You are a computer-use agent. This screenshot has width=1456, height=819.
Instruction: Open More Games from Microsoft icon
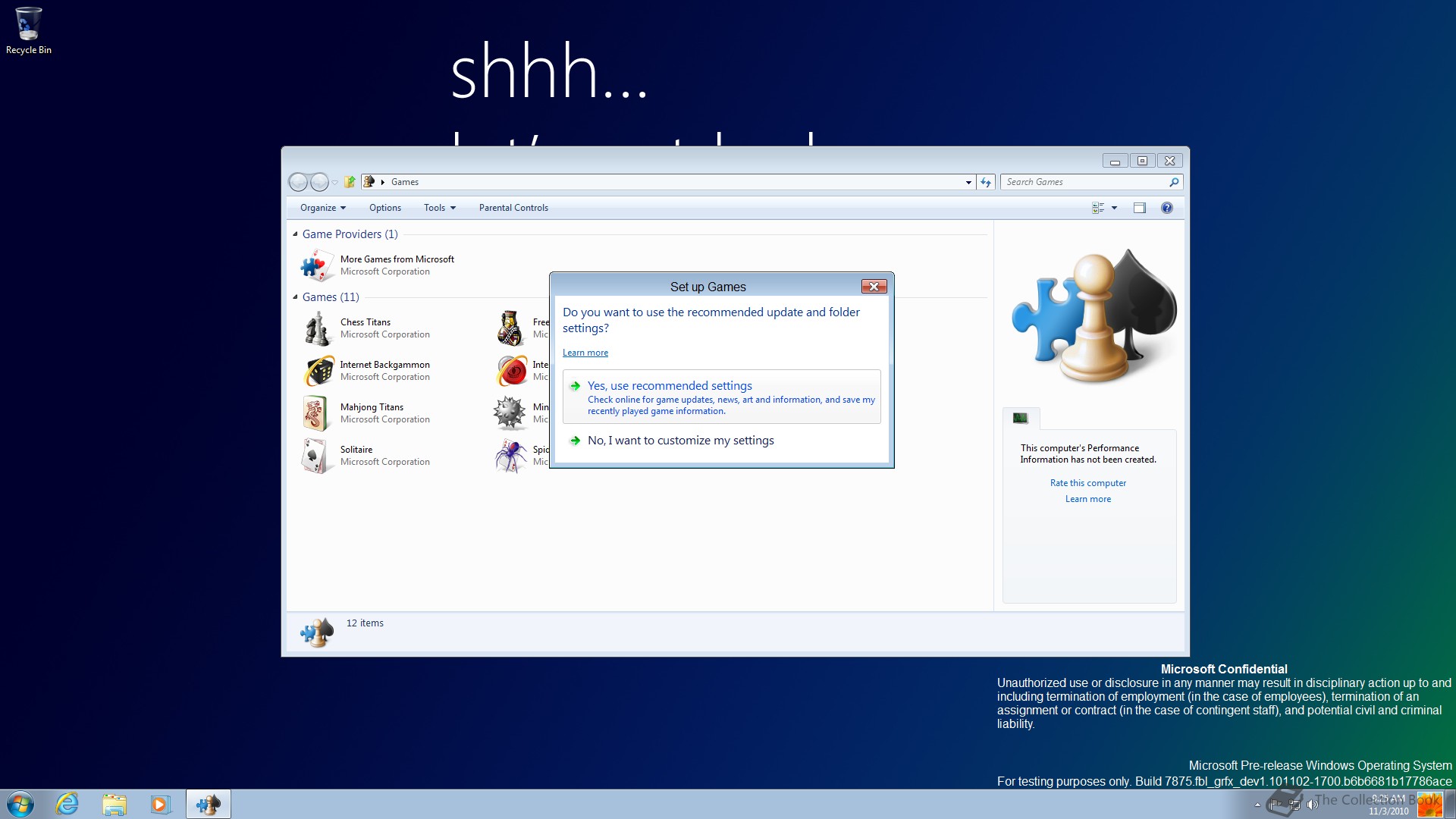click(316, 265)
